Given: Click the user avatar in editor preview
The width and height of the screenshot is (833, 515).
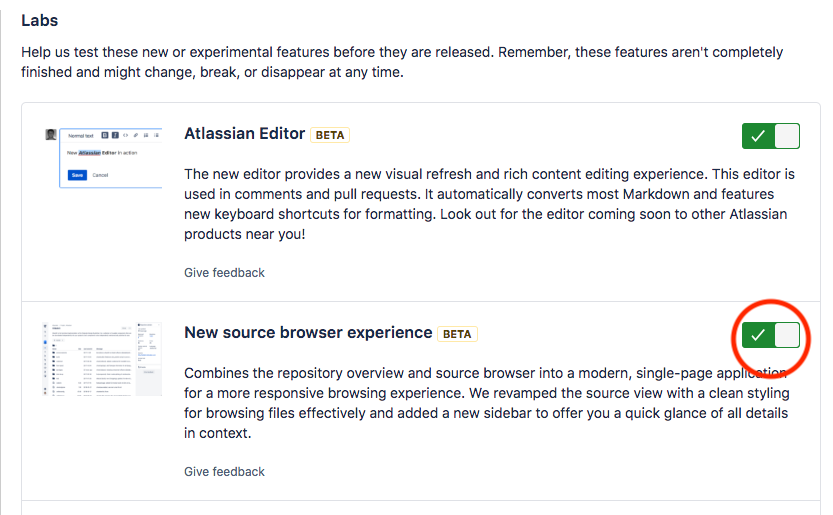Looking at the screenshot, I should (x=51, y=134).
